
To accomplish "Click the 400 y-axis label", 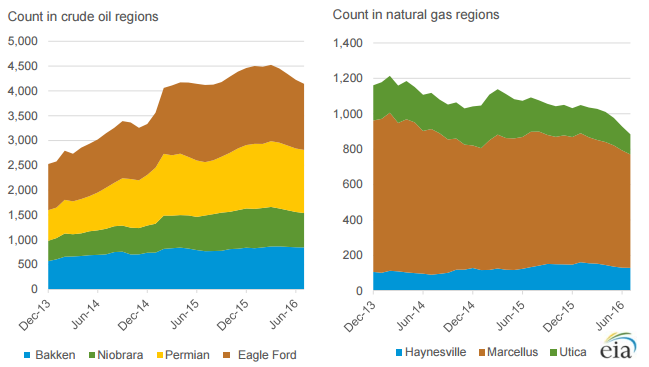I will (353, 220).
